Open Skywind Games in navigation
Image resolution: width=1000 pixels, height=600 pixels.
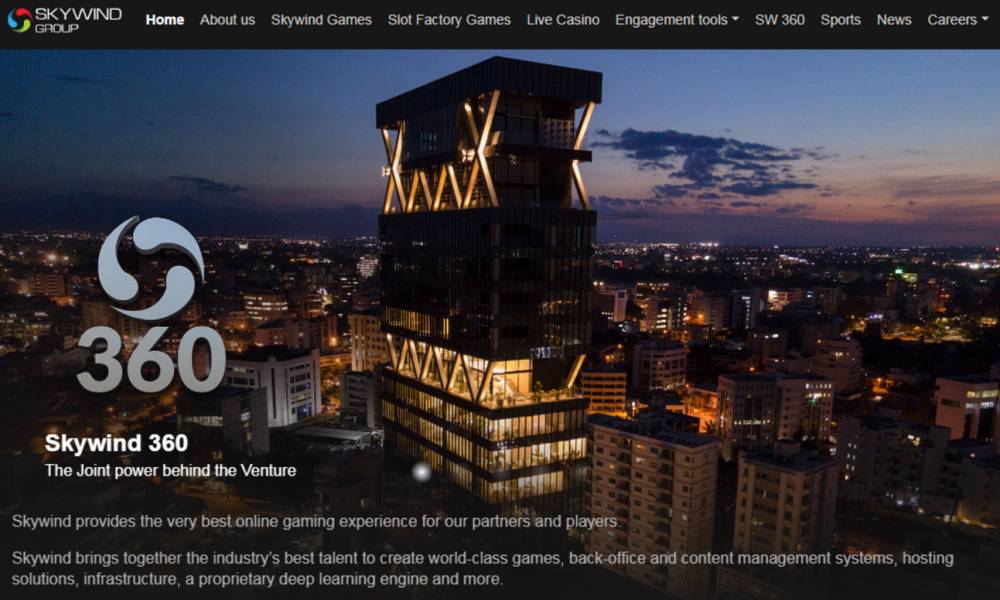click(x=321, y=20)
